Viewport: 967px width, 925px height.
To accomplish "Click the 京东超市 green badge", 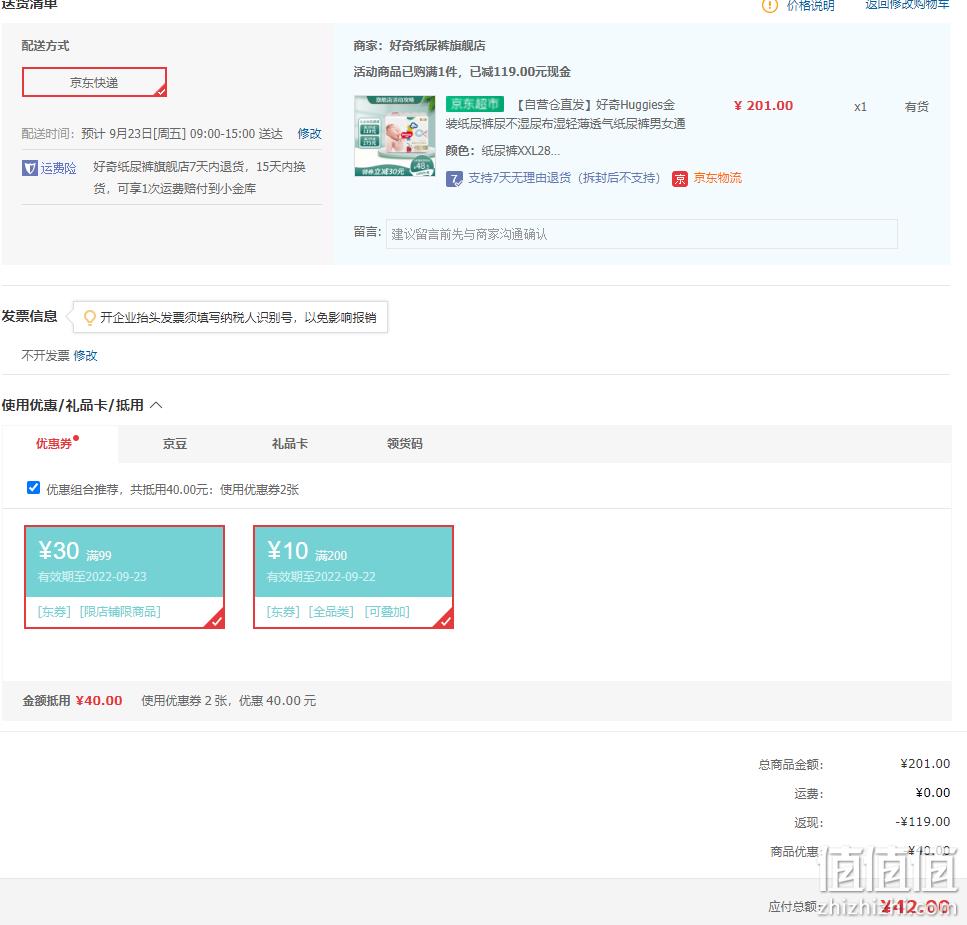I will [475, 104].
